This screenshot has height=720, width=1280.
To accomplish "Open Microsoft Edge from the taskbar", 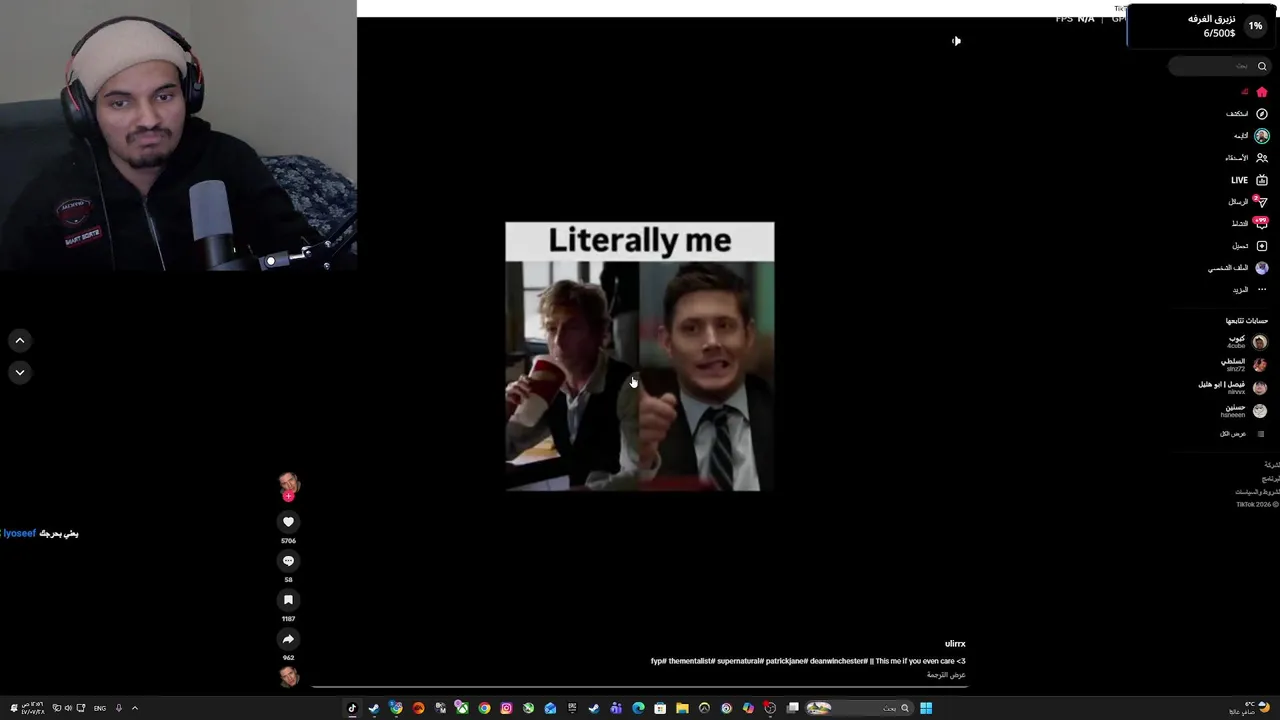I will 638,708.
